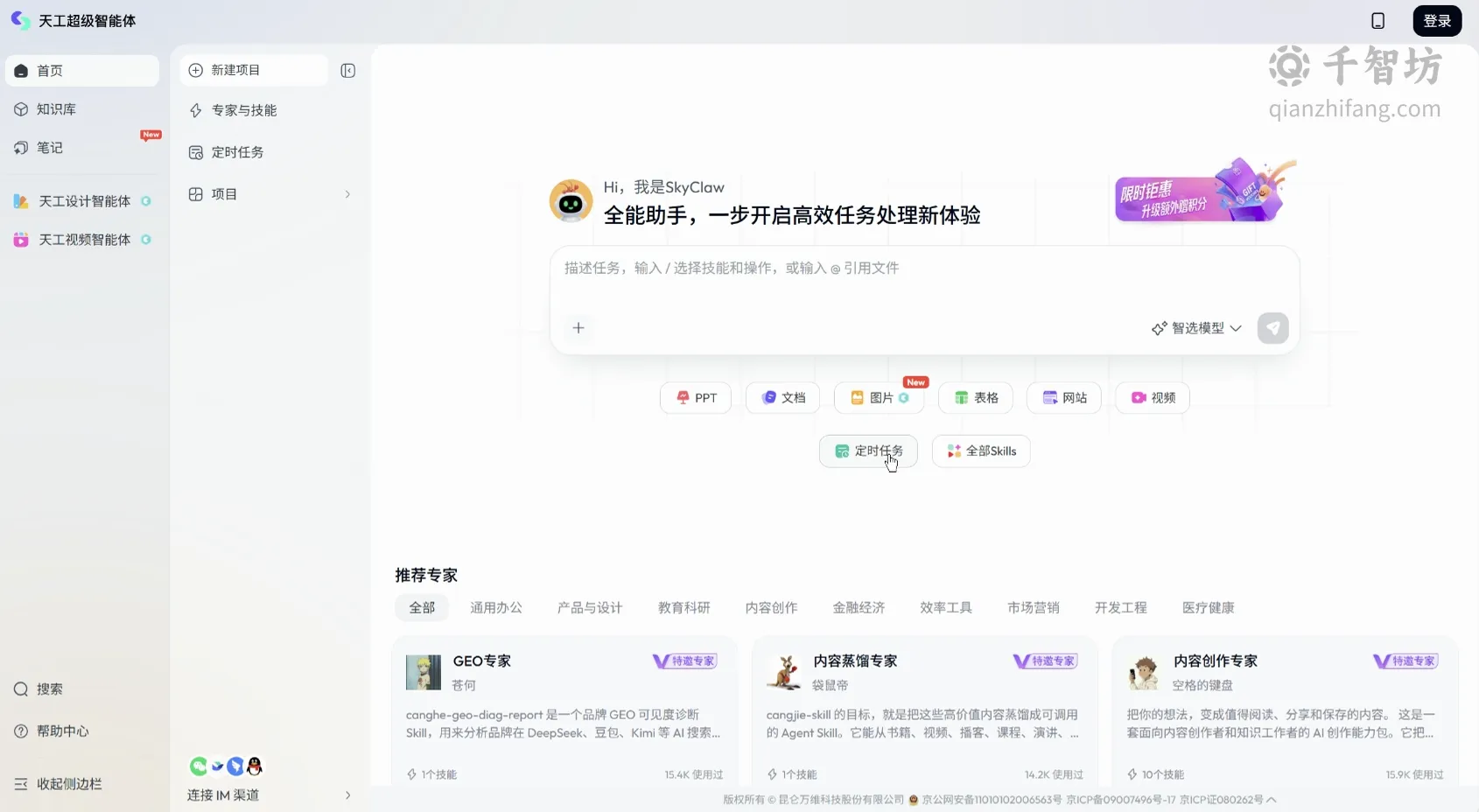
Task: Go to 首页 in the left sidebar
Action: click(82, 71)
